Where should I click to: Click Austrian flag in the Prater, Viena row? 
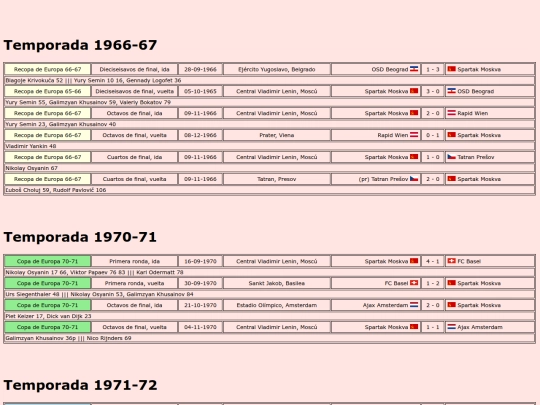coord(414,135)
